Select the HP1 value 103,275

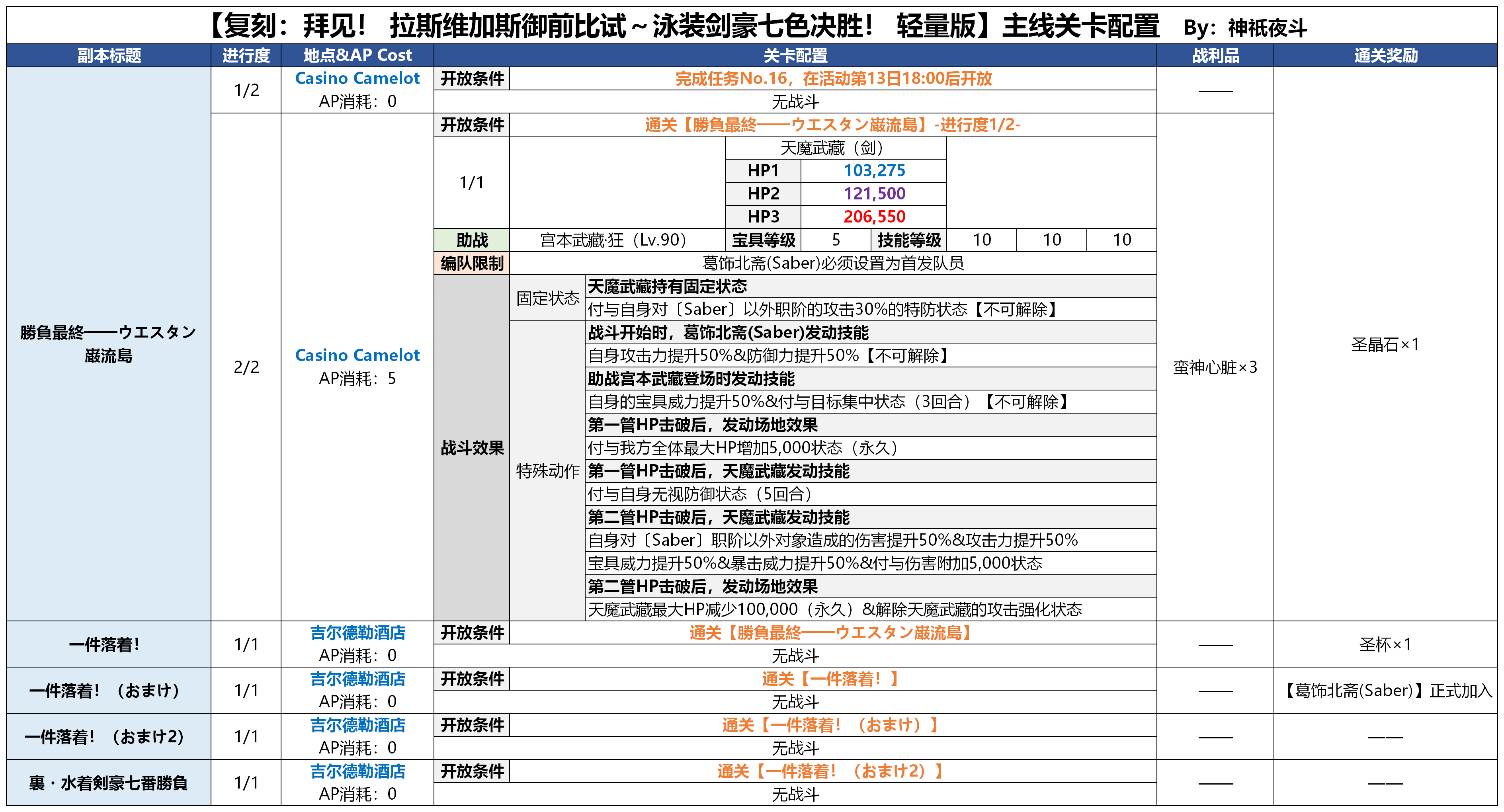pos(874,170)
